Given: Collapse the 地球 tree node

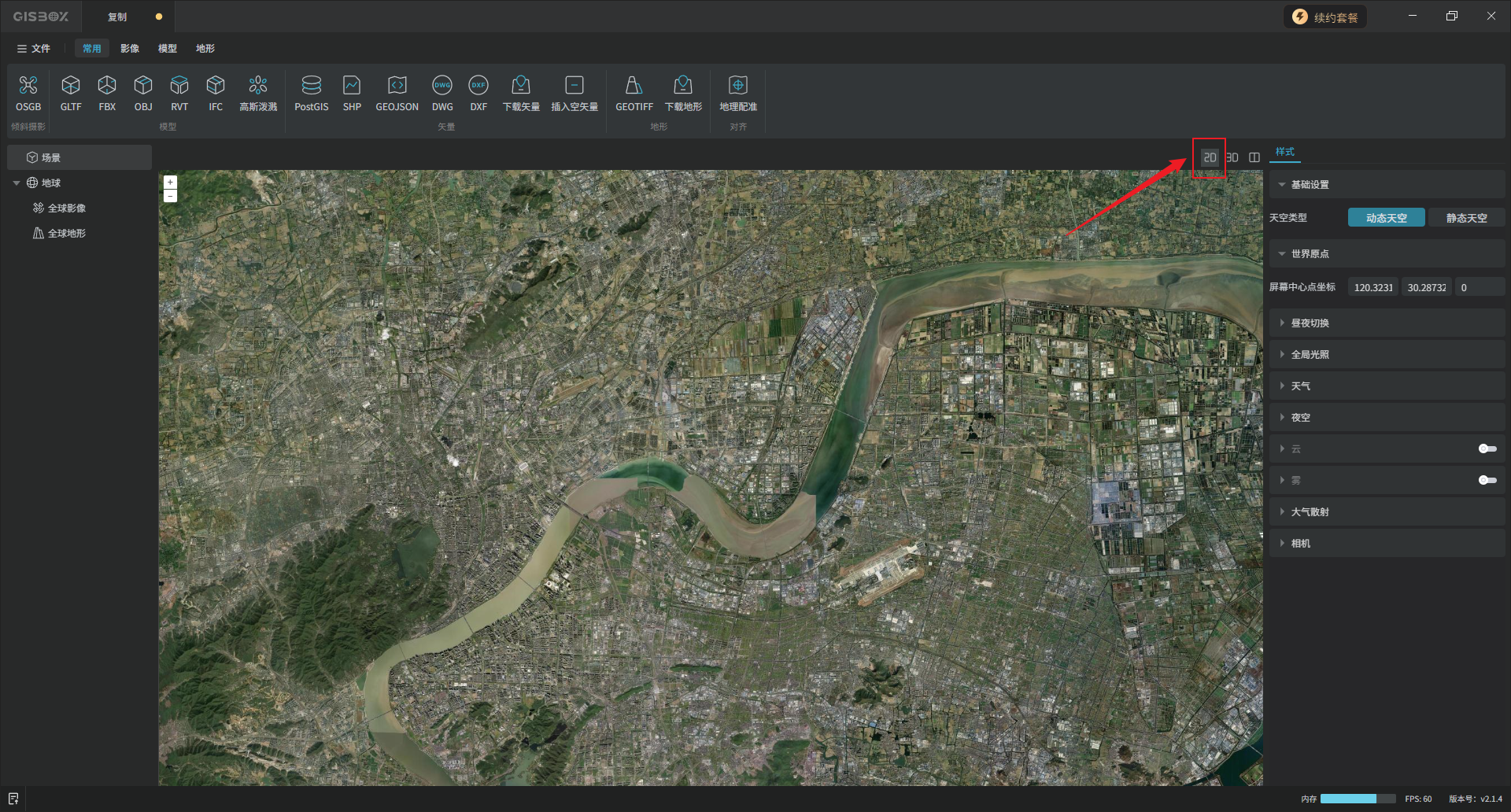Looking at the screenshot, I should pos(17,183).
